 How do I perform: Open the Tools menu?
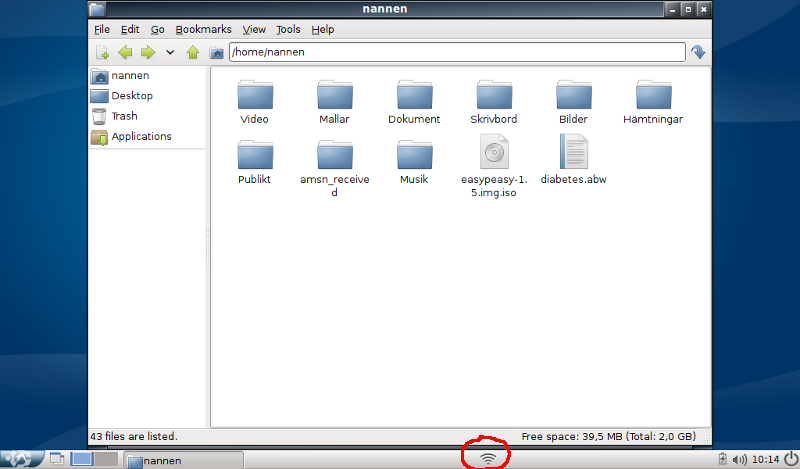click(288, 30)
